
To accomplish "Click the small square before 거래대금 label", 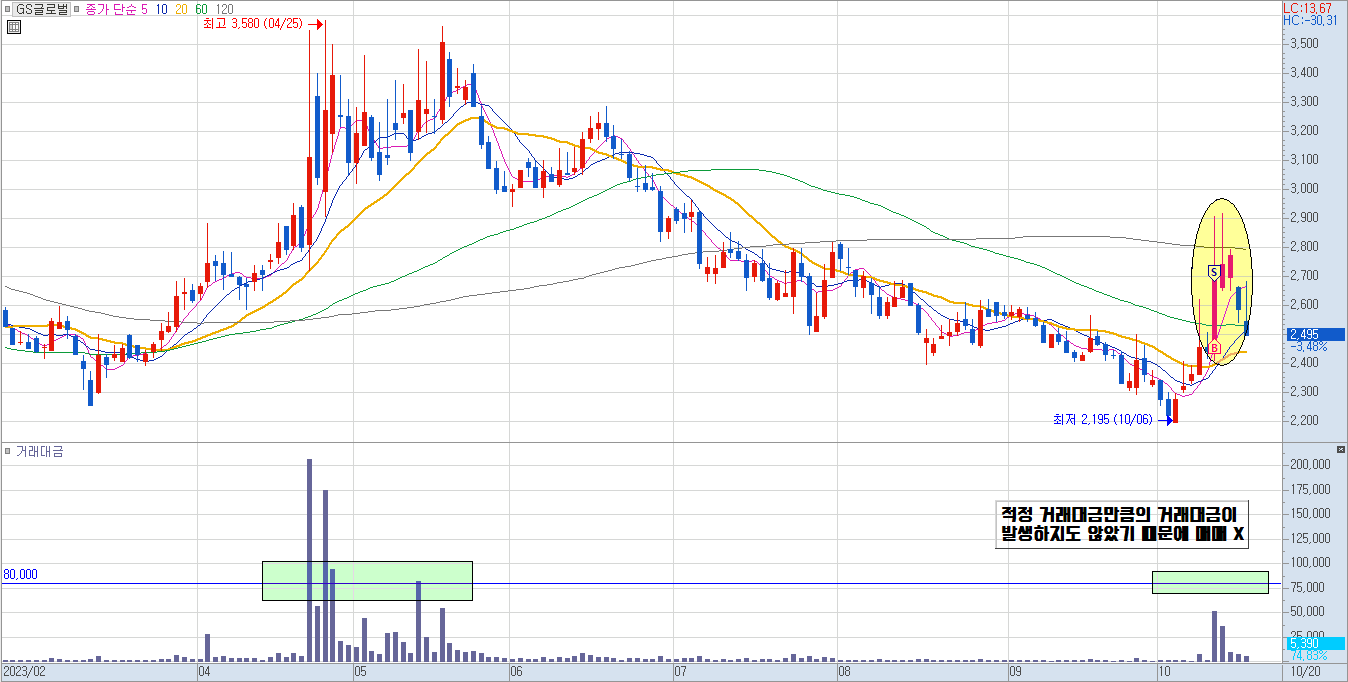I will click(8, 452).
